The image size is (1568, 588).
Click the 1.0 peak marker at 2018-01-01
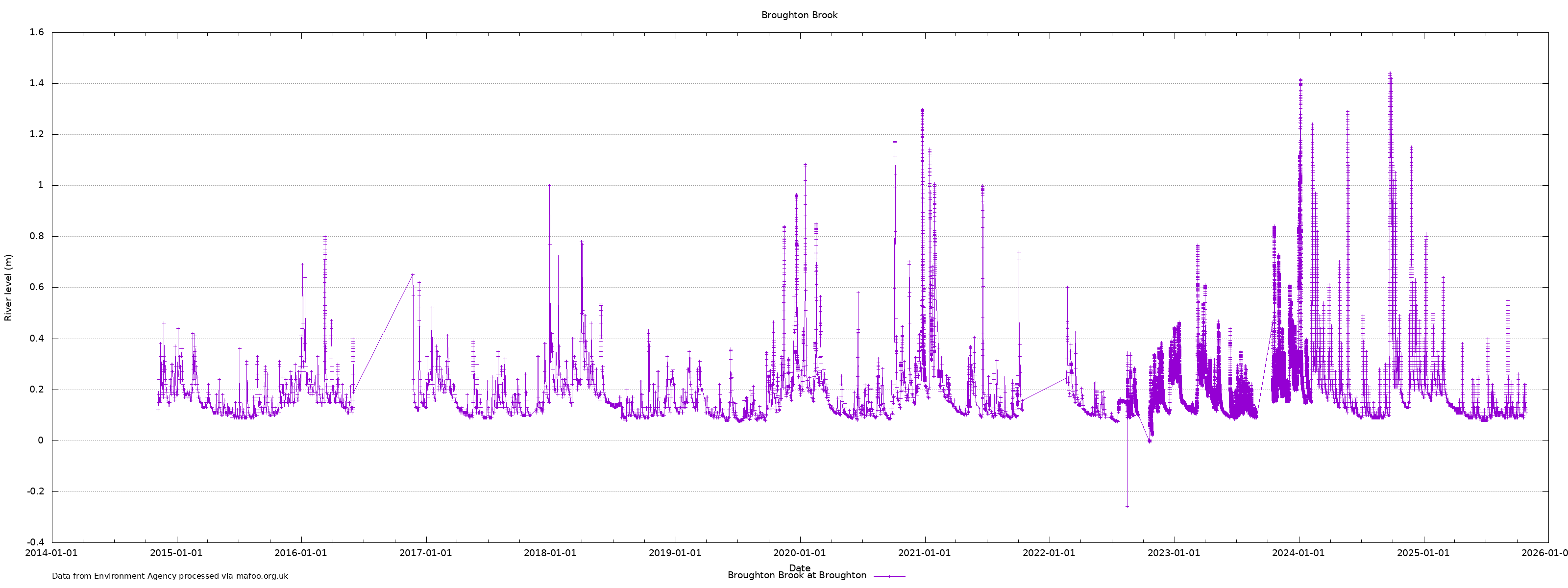[549, 185]
